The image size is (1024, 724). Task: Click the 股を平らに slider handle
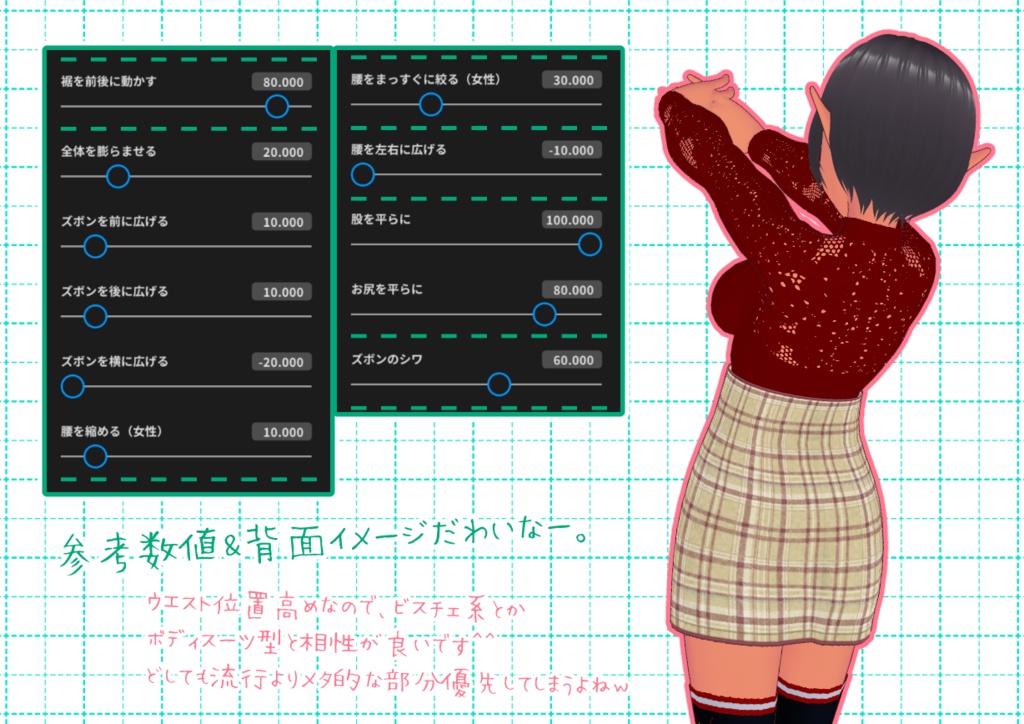[x=590, y=244]
